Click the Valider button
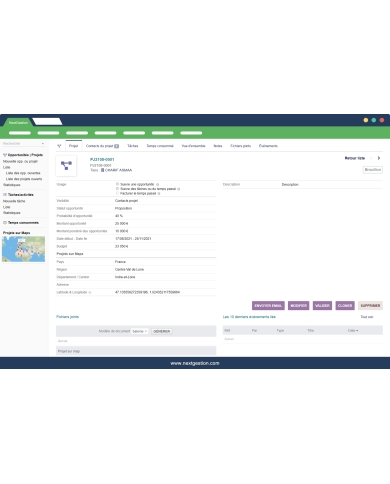The width and height of the screenshot is (390, 484). click(322, 306)
